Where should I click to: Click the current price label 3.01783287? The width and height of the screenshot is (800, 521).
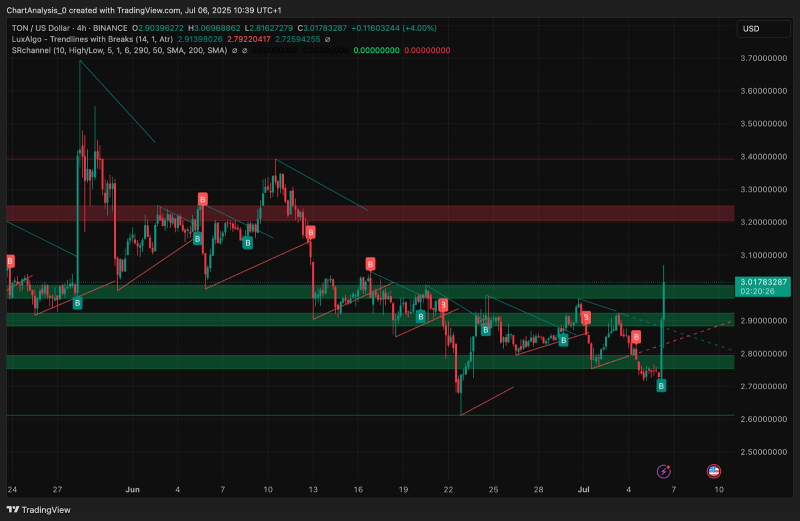[x=763, y=287]
